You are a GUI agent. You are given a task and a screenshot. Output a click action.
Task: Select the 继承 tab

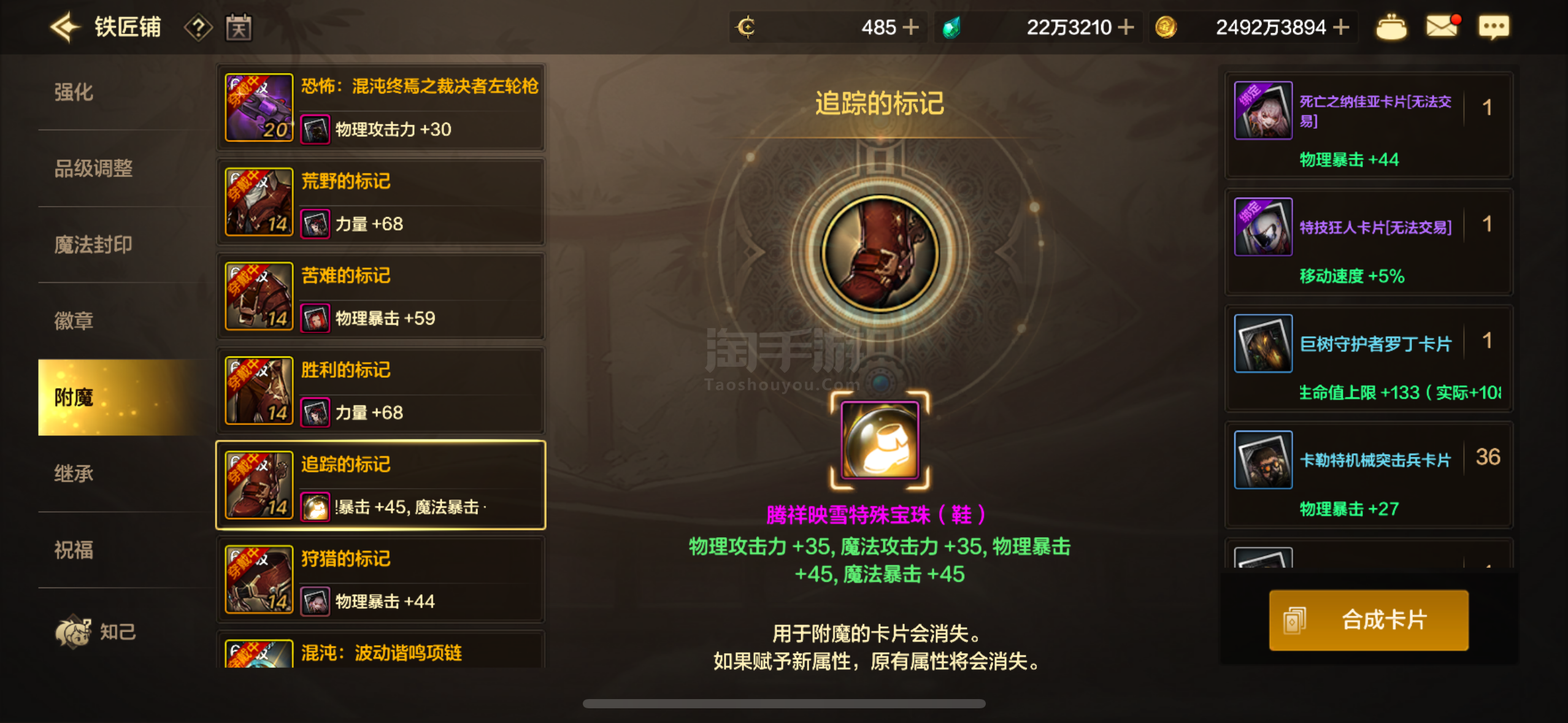pyautogui.click(x=74, y=473)
